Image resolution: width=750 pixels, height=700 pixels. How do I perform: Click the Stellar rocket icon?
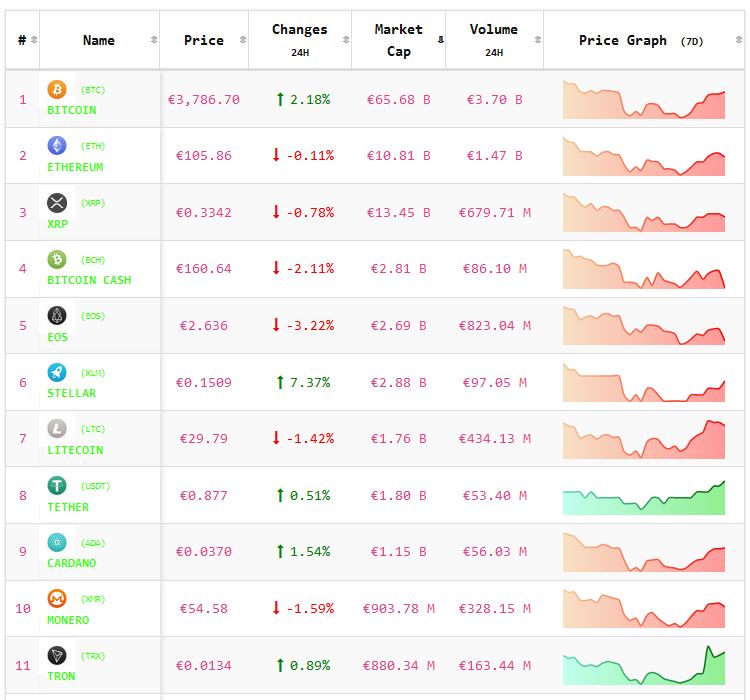(x=57, y=373)
